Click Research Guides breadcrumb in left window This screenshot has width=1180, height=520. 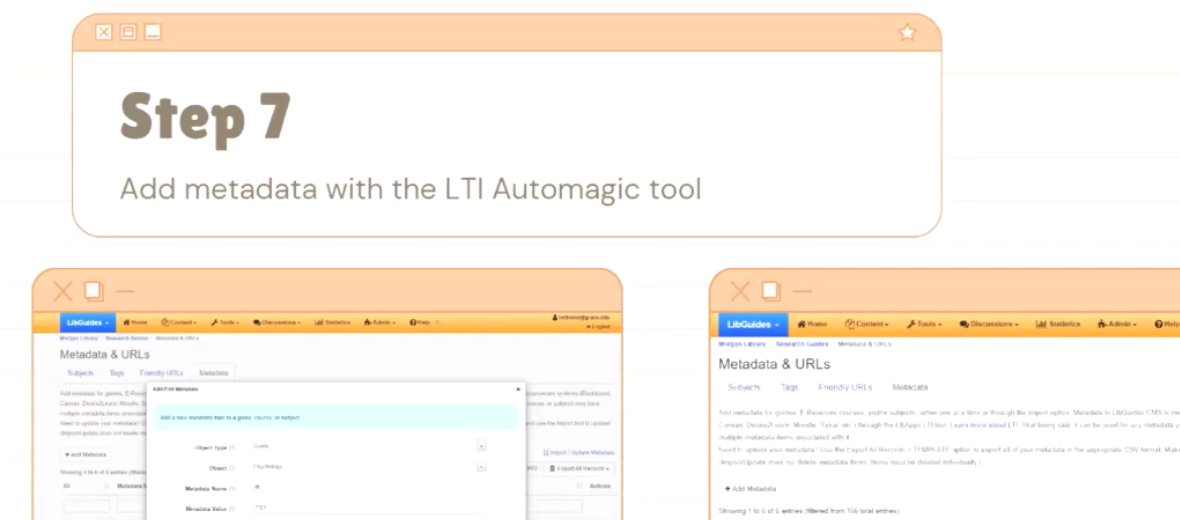(128, 339)
